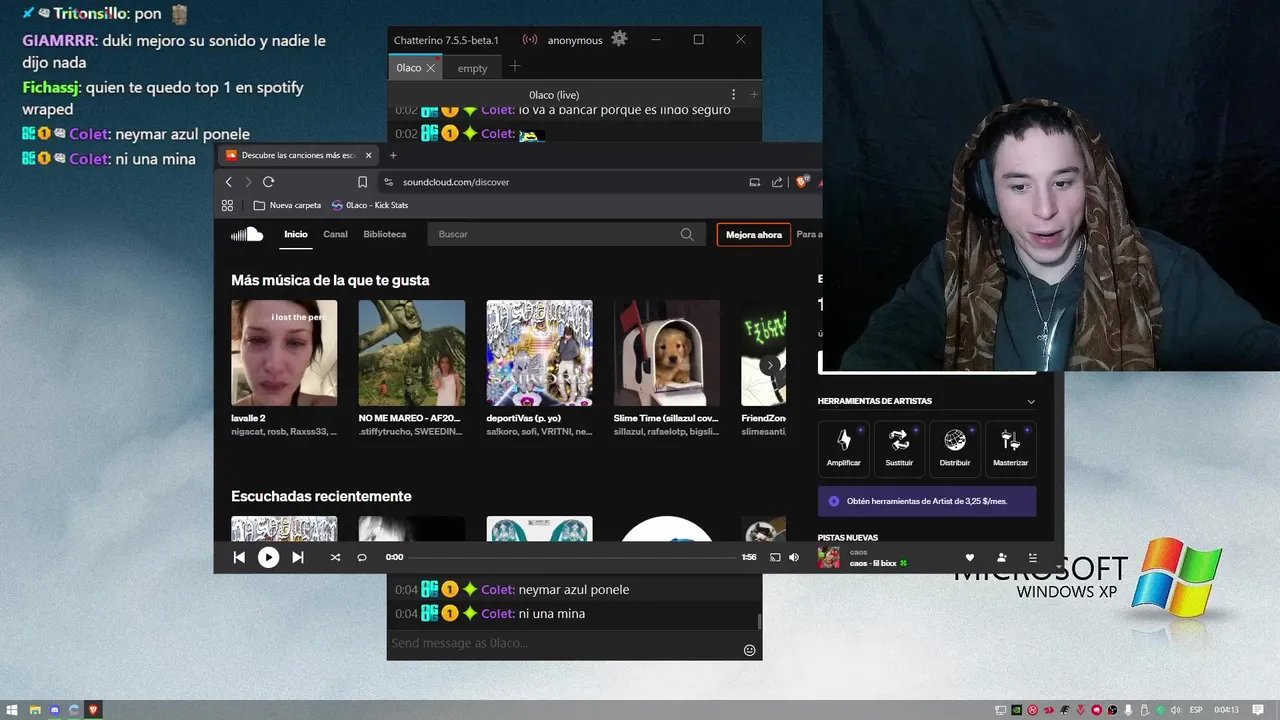The height and width of the screenshot is (720, 1280).
Task: Click the lavalle 2 title link
Action: click(248, 418)
